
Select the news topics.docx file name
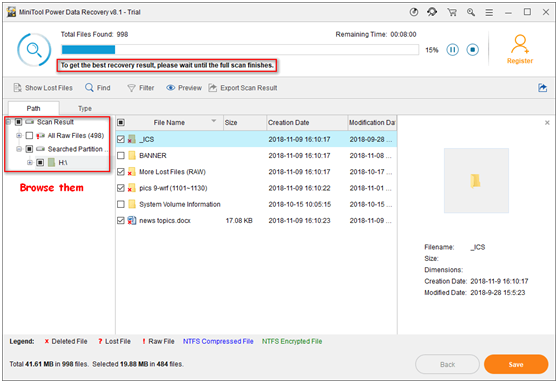pyautogui.click(x=165, y=221)
